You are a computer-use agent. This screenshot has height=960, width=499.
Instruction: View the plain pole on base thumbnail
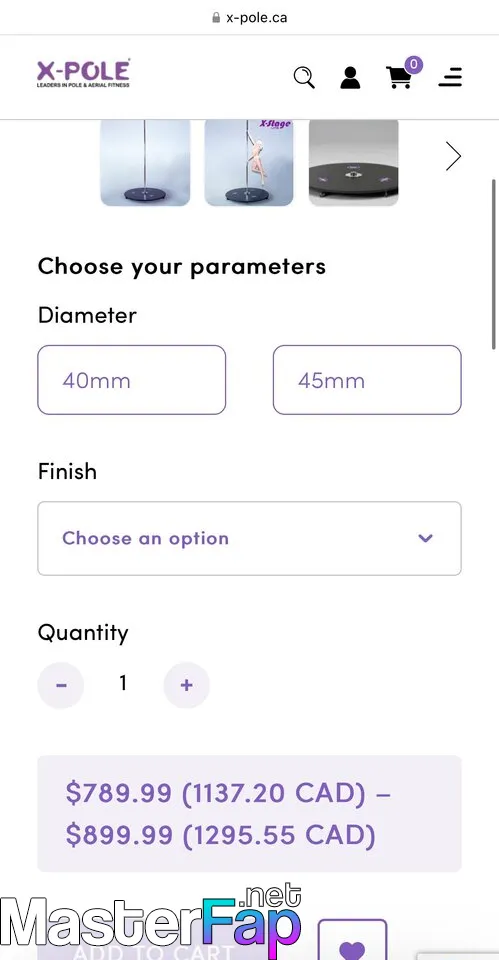coord(145,162)
